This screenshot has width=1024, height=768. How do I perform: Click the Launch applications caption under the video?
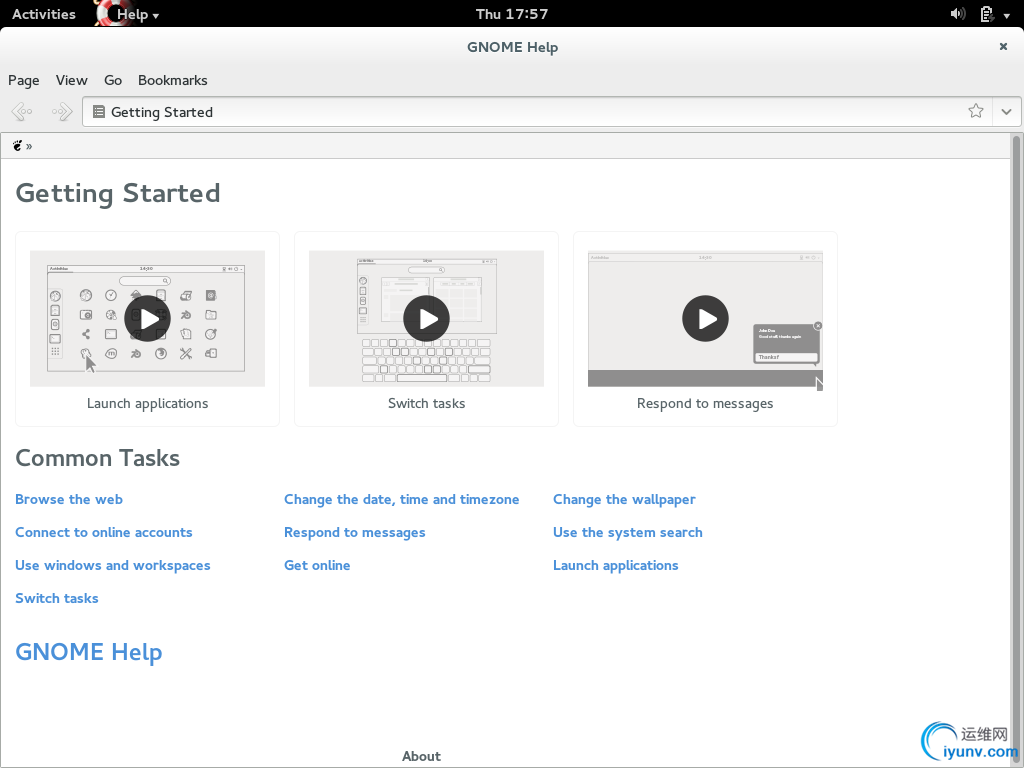pyautogui.click(x=148, y=404)
